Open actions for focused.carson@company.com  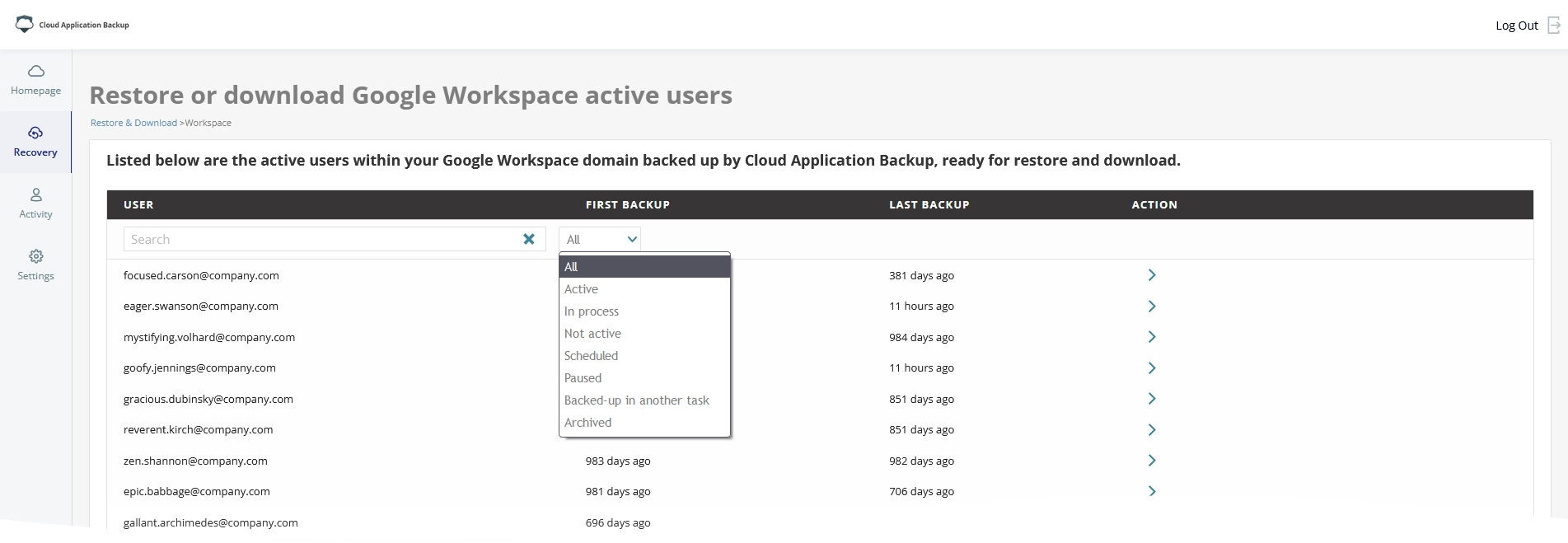pyautogui.click(x=1152, y=275)
